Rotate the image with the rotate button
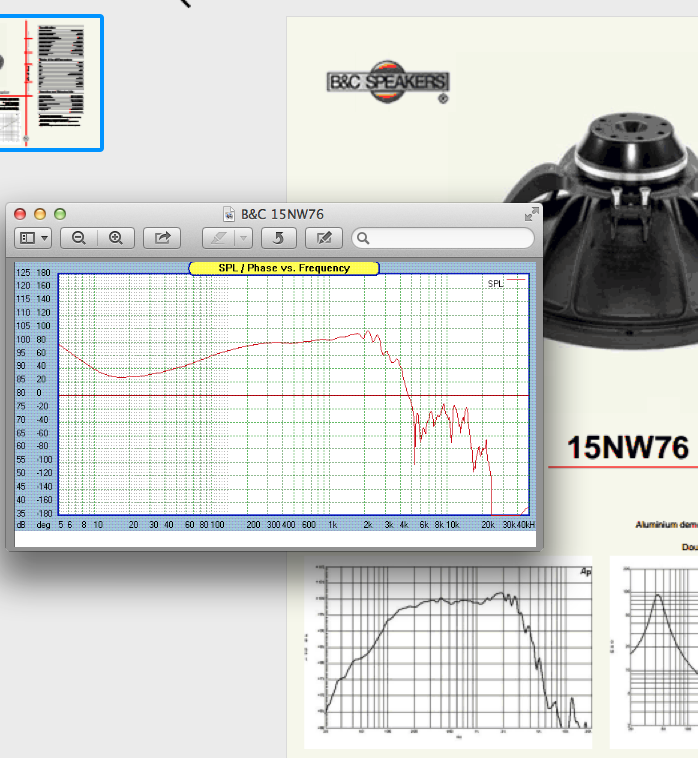 [x=278, y=238]
